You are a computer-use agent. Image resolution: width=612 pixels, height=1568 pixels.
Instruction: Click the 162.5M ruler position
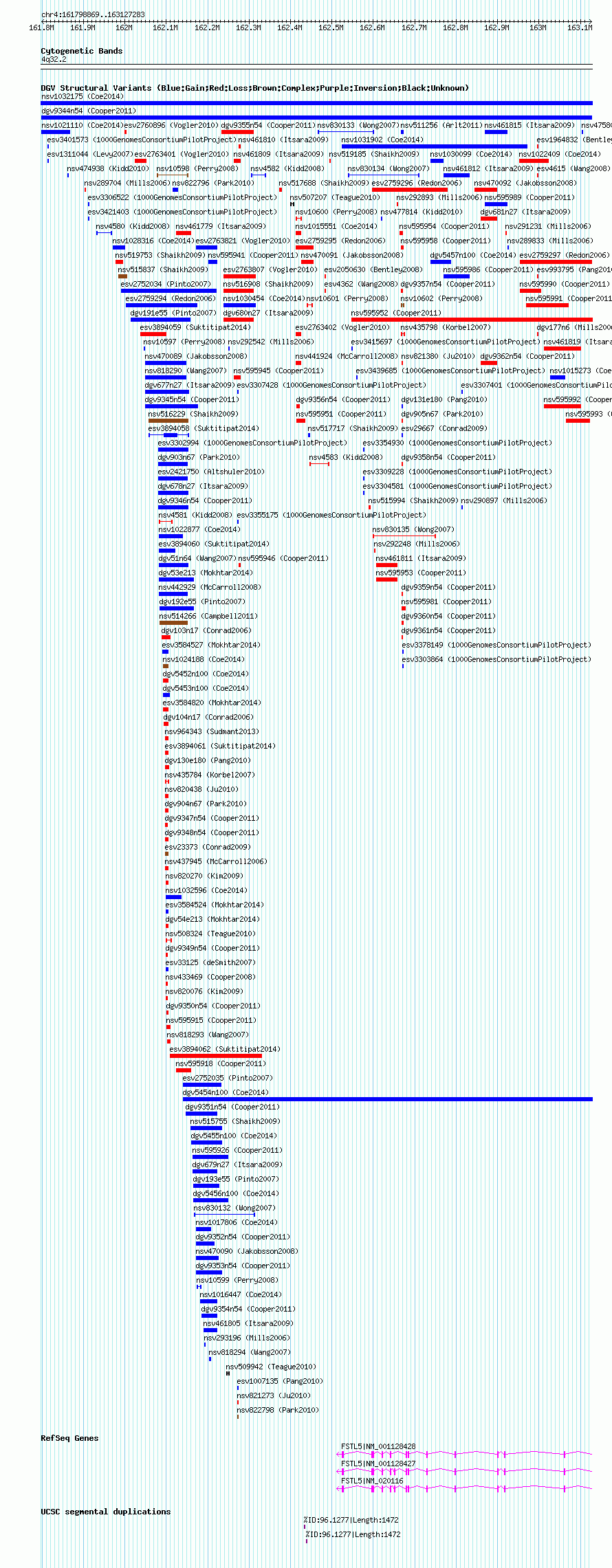click(x=331, y=27)
